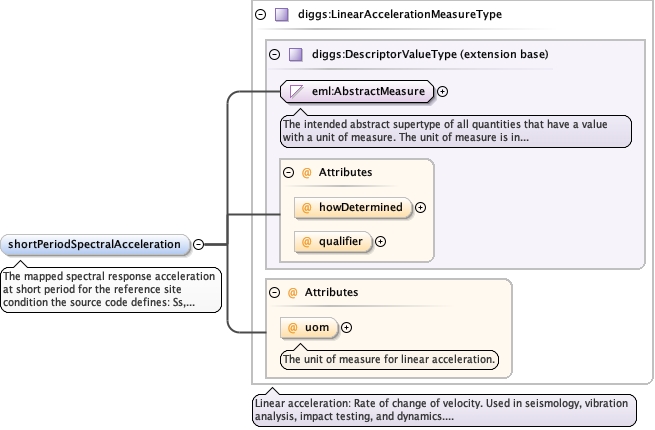Select the shortPeriodSpectralAcceleration element
This screenshot has width=655, height=430.
pos(95,244)
